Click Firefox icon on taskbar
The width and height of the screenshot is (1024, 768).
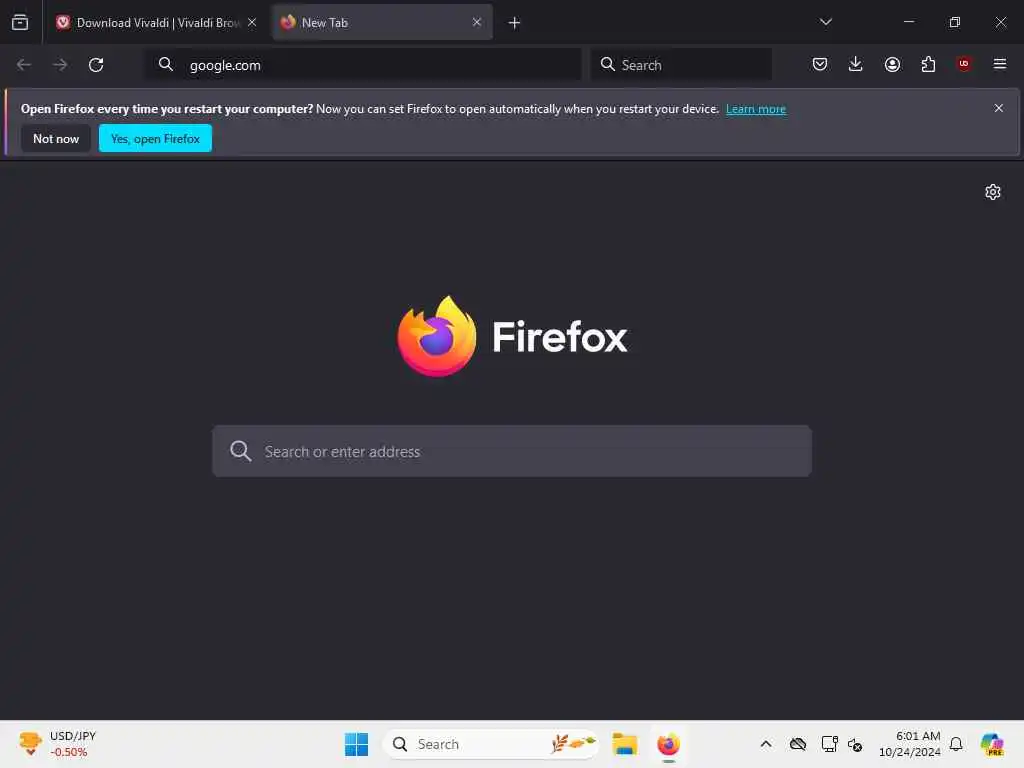(x=668, y=744)
